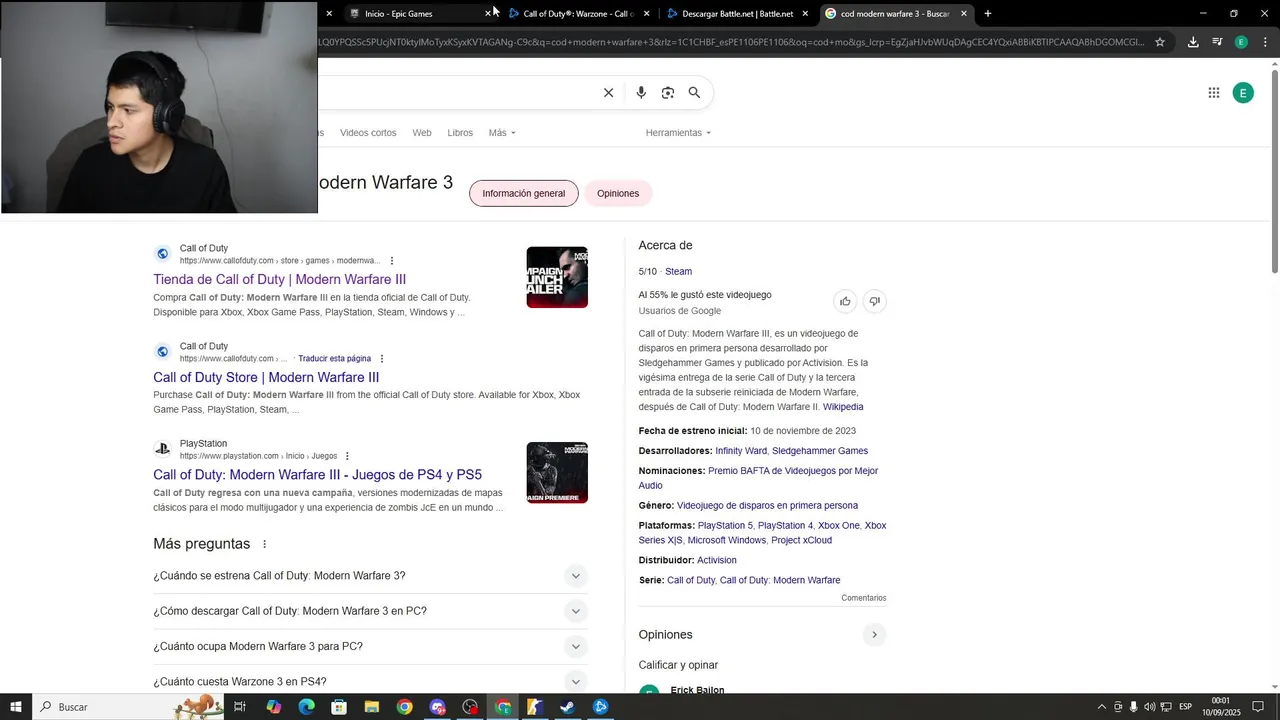1280x720 pixels.
Task: Open the Herramientas dropdown
Action: click(678, 133)
